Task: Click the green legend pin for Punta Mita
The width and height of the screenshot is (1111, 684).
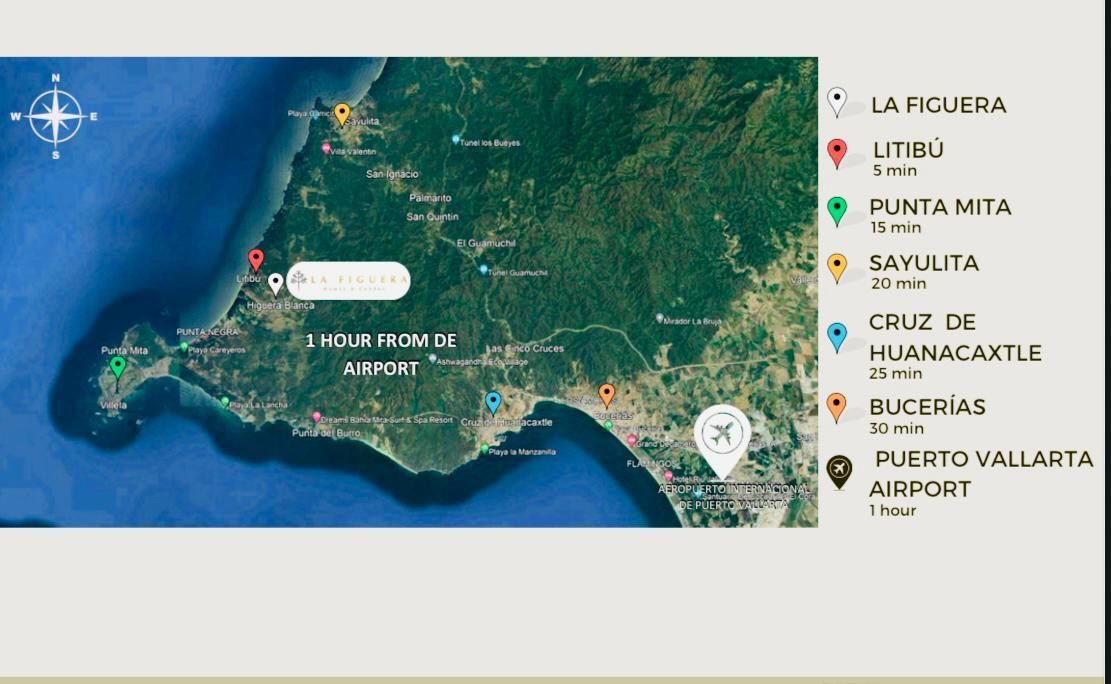Action: (837, 211)
